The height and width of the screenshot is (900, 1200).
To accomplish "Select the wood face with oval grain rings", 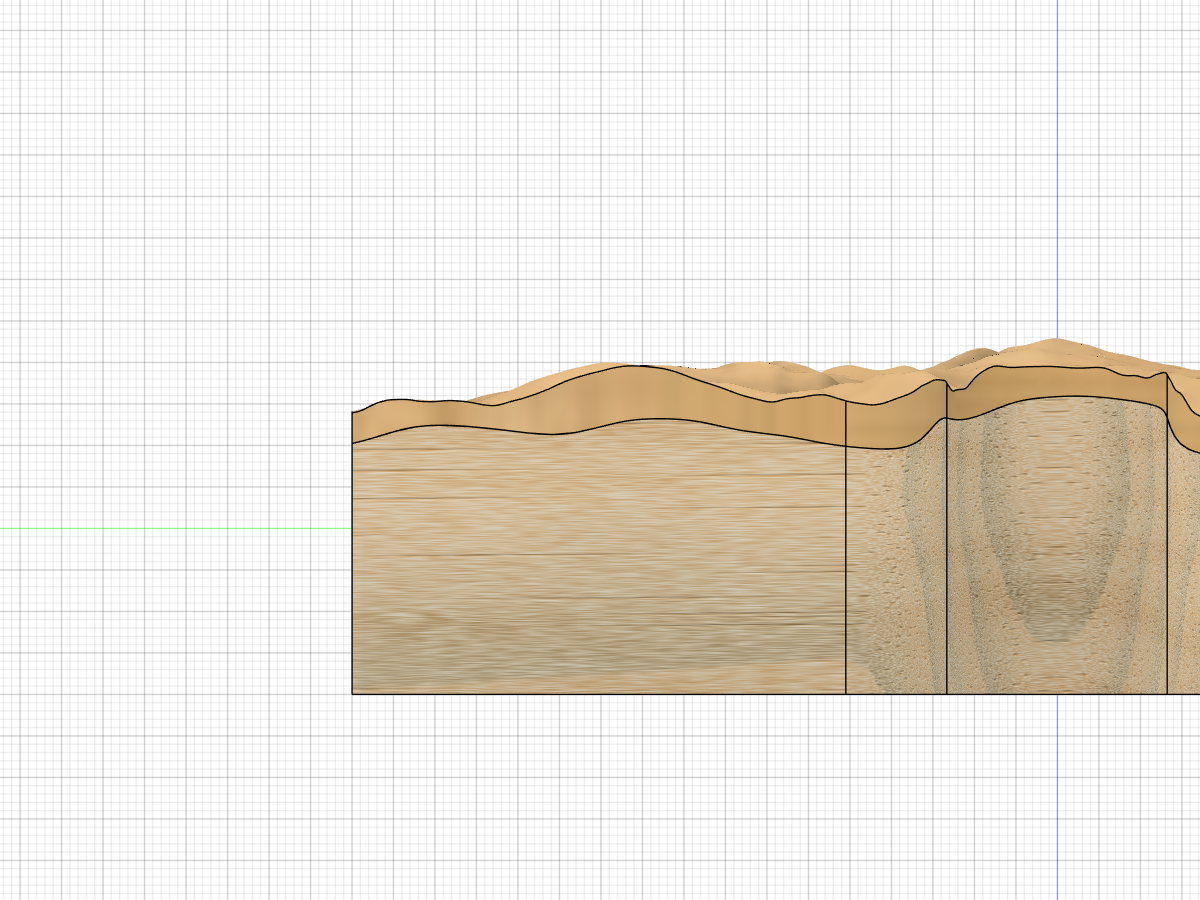I will (x=1057, y=545).
